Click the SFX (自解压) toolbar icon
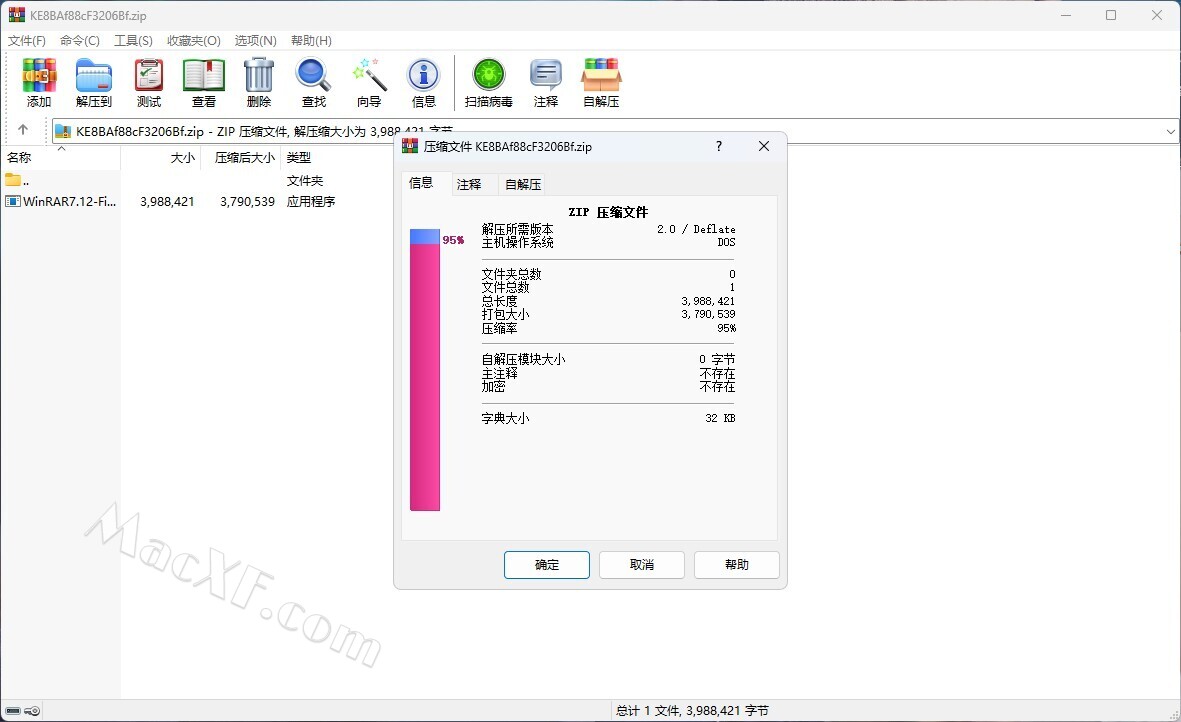 601,75
